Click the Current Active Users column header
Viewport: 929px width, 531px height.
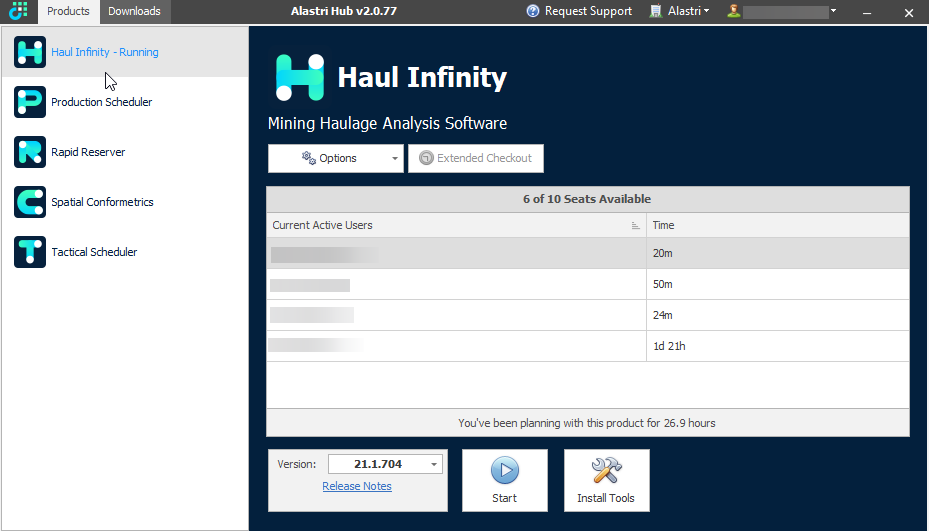point(456,225)
